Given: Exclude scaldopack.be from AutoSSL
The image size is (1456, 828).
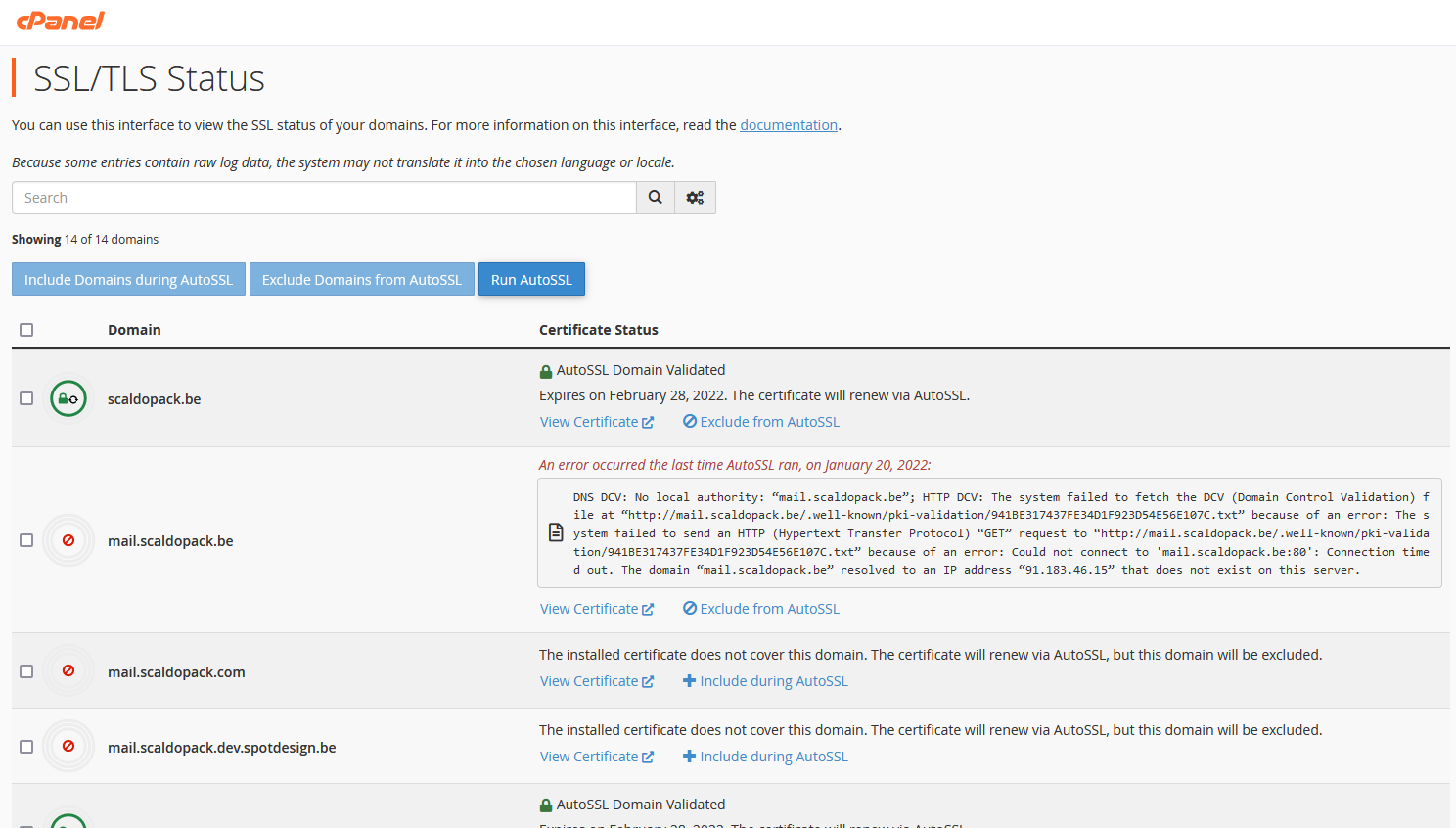Looking at the screenshot, I should click(761, 422).
